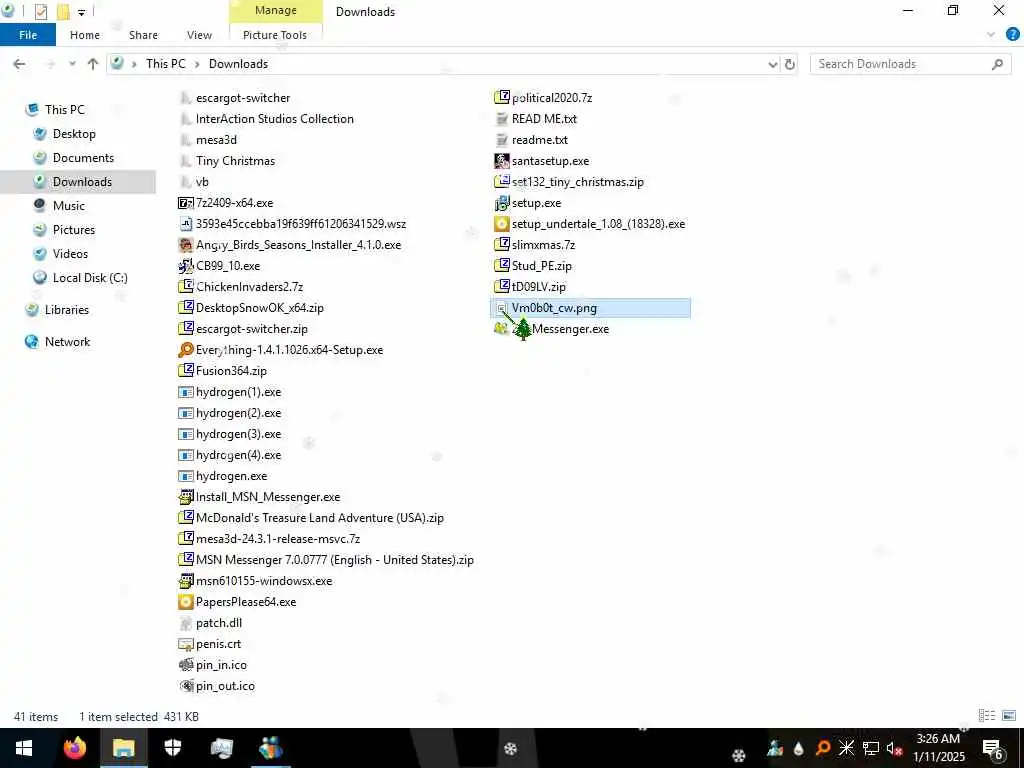Select the PapersPlease64.exe icon
1024x768 pixels.
(x=185, y=602)
